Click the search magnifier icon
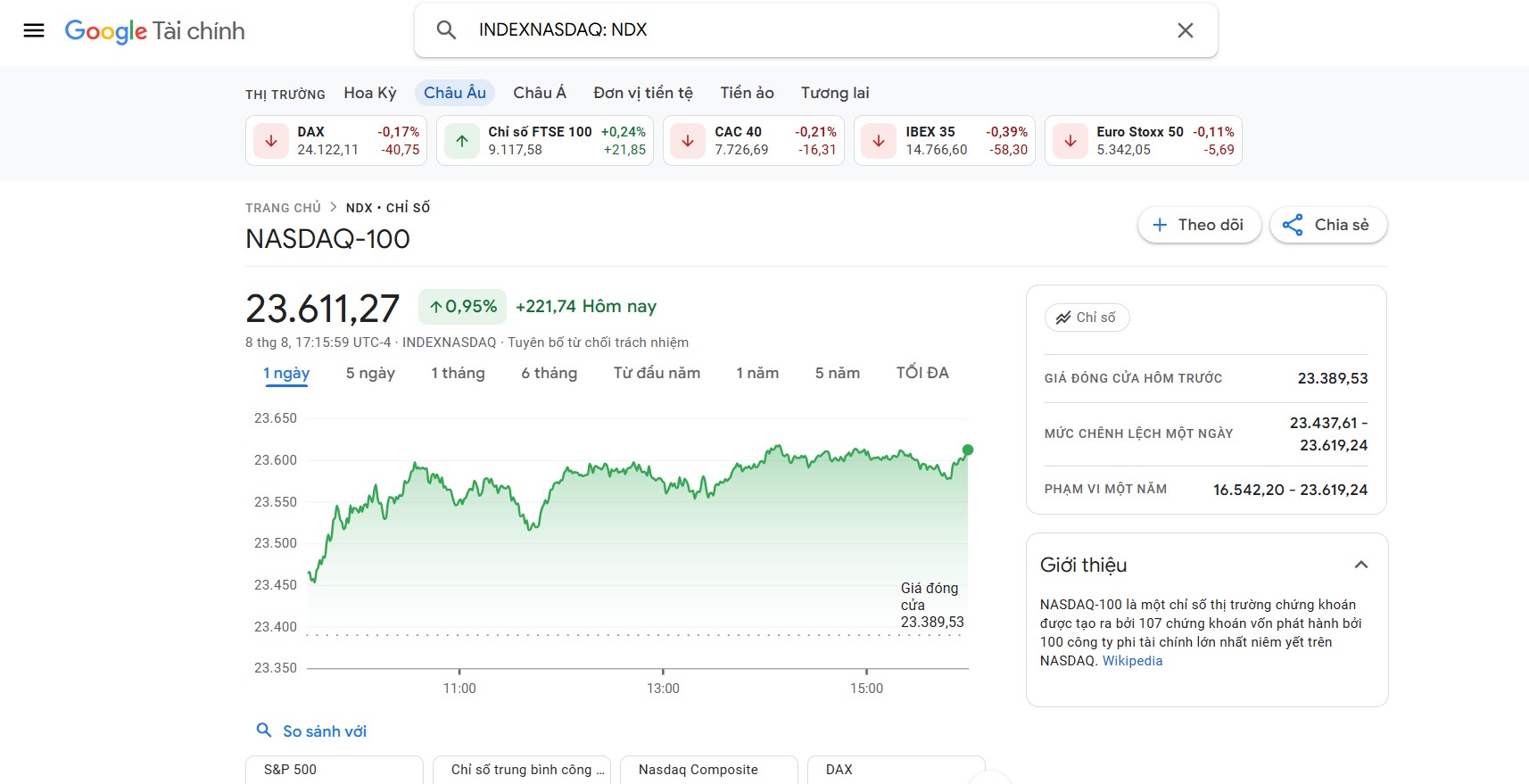1529x784 pixels. coord(446,30)
